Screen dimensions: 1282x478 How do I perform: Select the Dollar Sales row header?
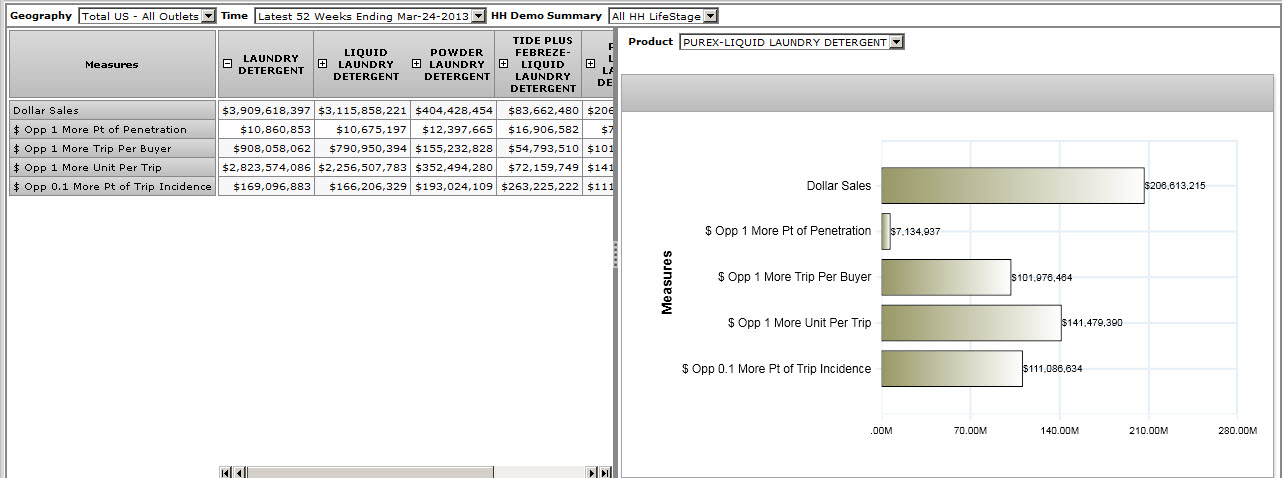tap(112, 111)
